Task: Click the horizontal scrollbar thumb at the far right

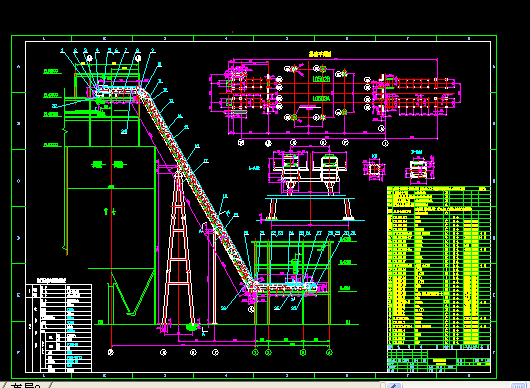Action: (517, 385)
